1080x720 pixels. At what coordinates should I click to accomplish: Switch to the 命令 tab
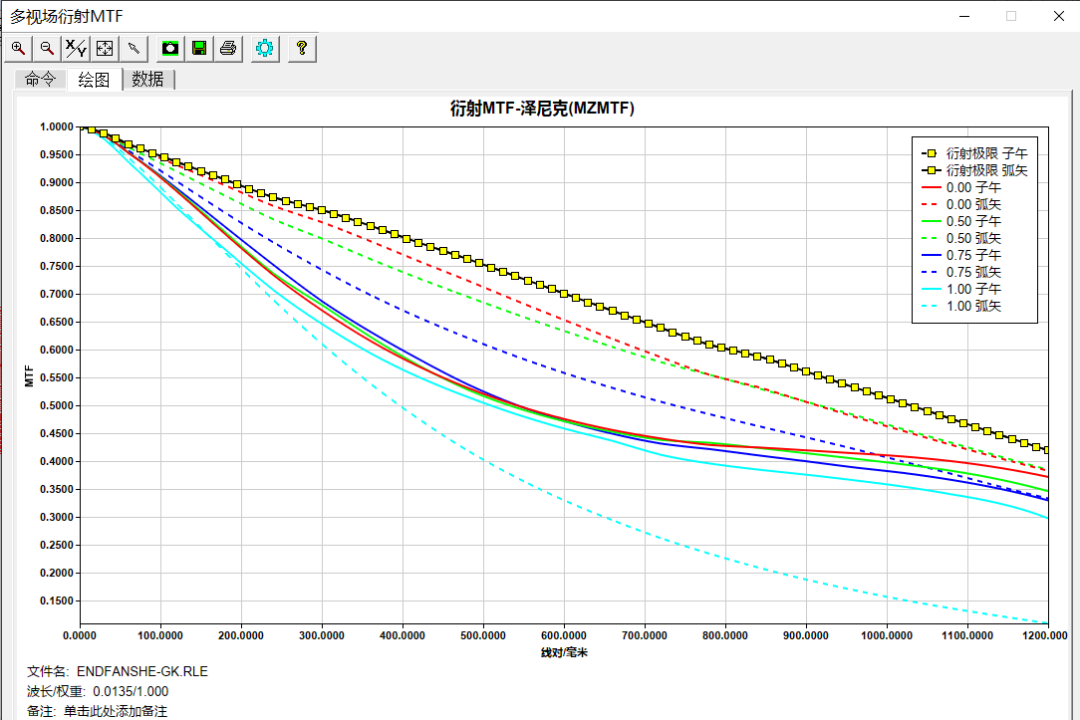40,79
